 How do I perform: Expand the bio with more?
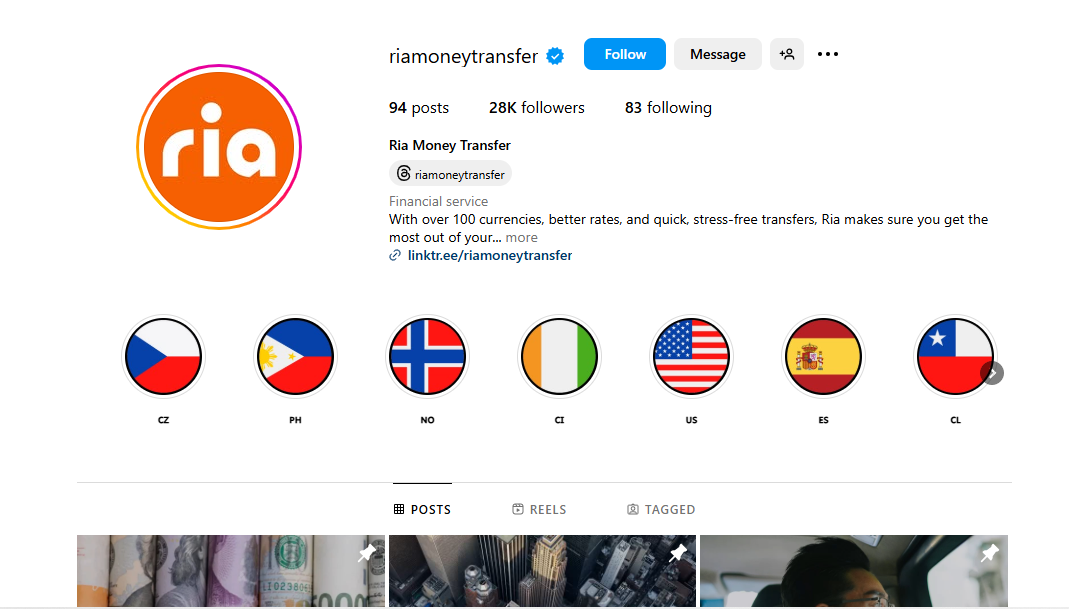click(x=522, y=237)
